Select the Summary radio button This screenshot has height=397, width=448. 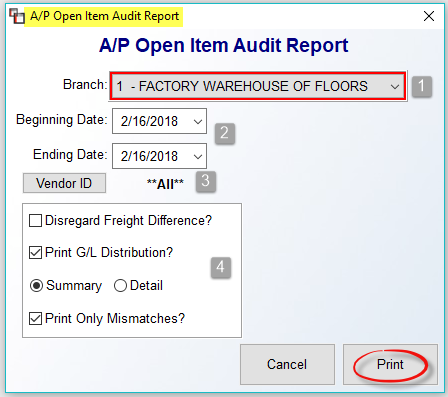[x=36, y=286]
